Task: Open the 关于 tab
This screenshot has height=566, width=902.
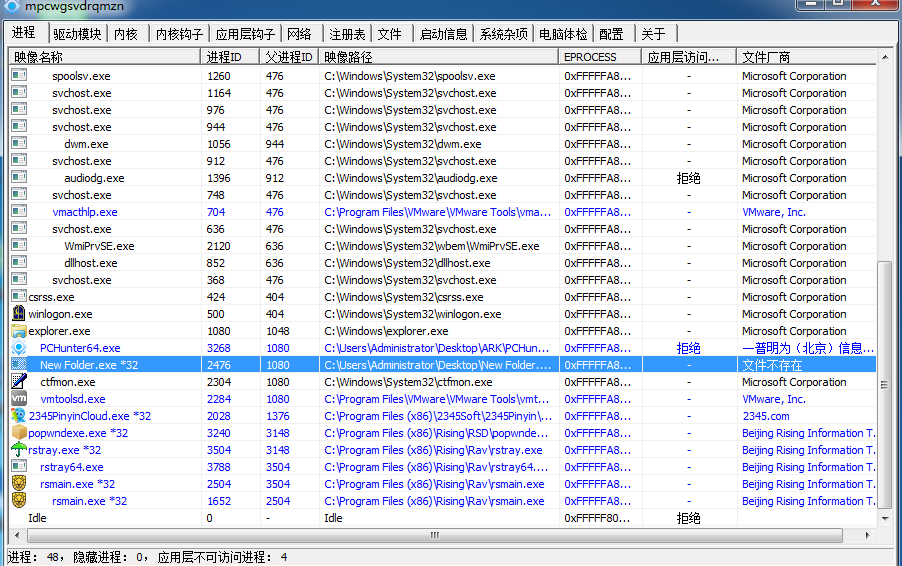Action: (x=653, y=34)
